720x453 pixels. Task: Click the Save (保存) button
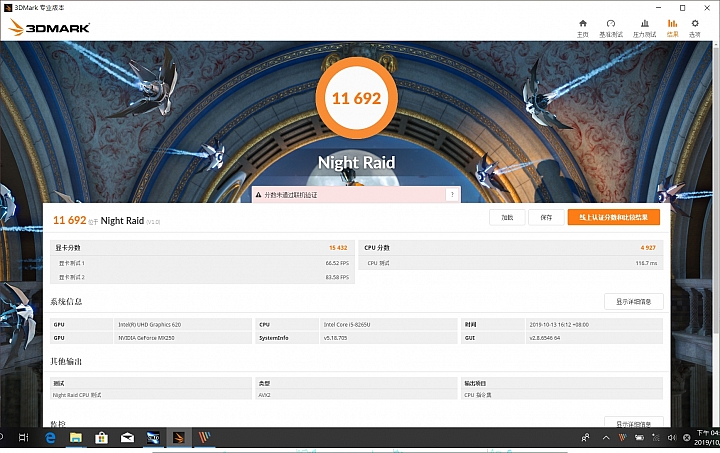(x=546, y=218)
